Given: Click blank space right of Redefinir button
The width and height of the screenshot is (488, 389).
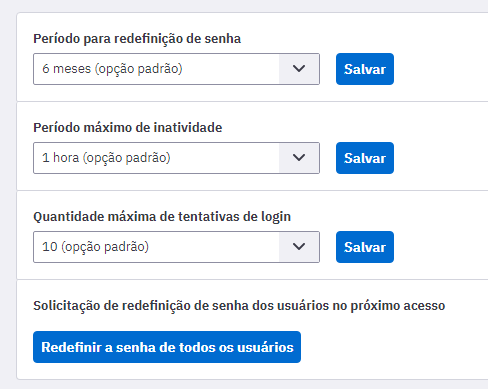Looking at the screenshot, I should pos(393,347).
